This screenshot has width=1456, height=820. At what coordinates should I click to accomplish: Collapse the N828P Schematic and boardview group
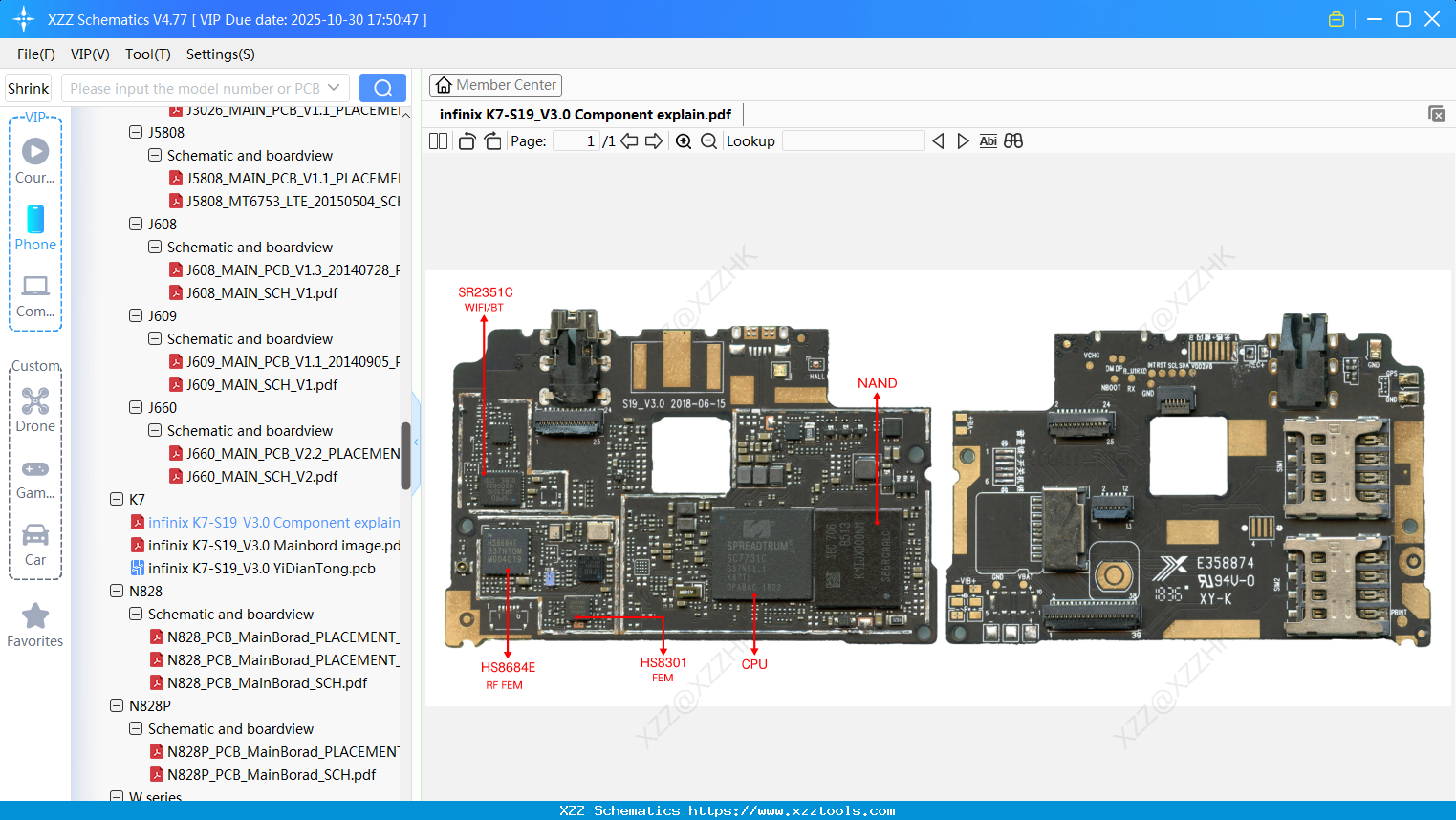tap(135, 728)
